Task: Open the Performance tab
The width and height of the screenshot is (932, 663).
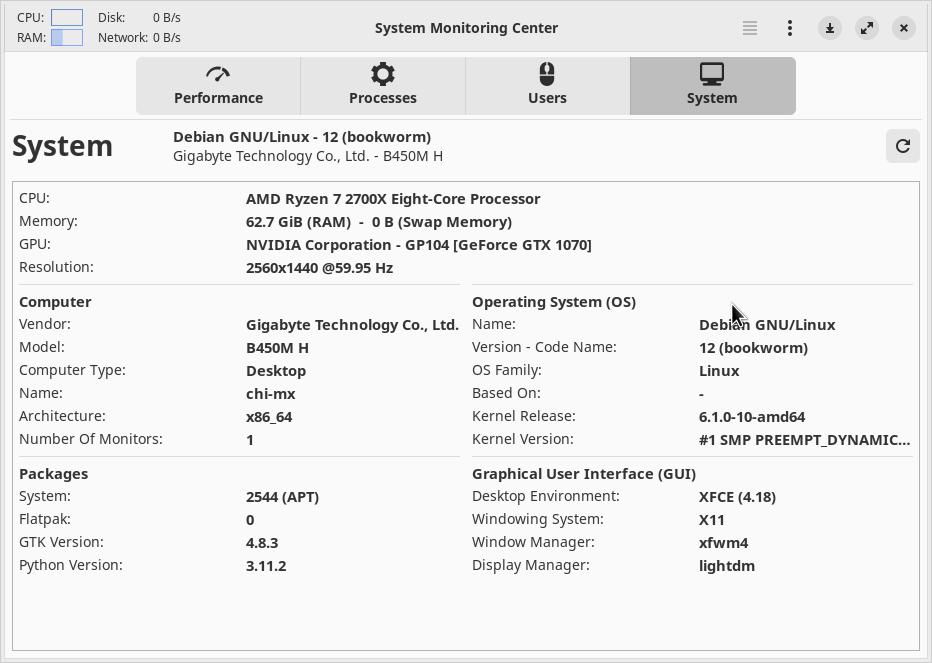Action: [218, 86]
